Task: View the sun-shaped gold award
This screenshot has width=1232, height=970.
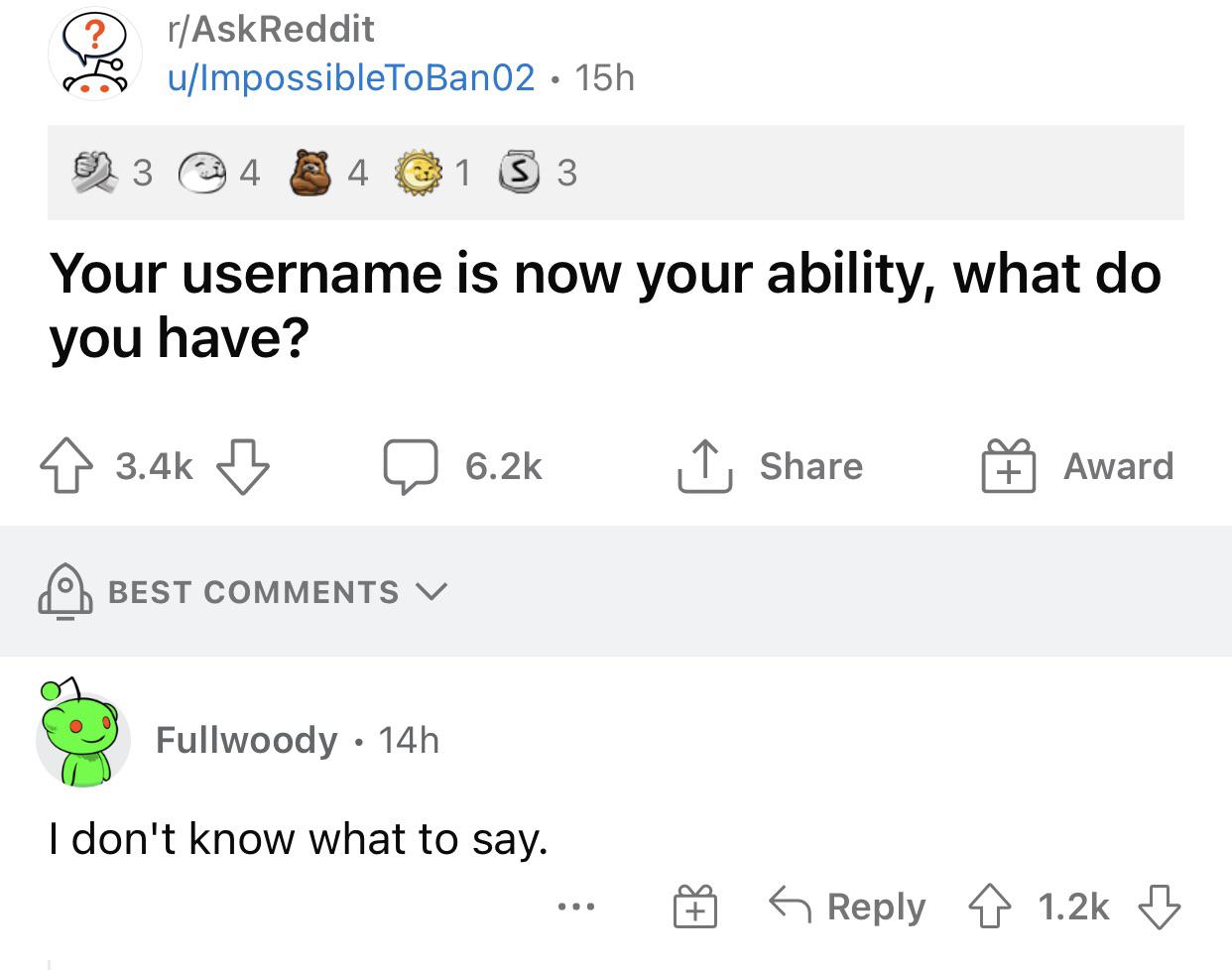Action: coord(417,173)
